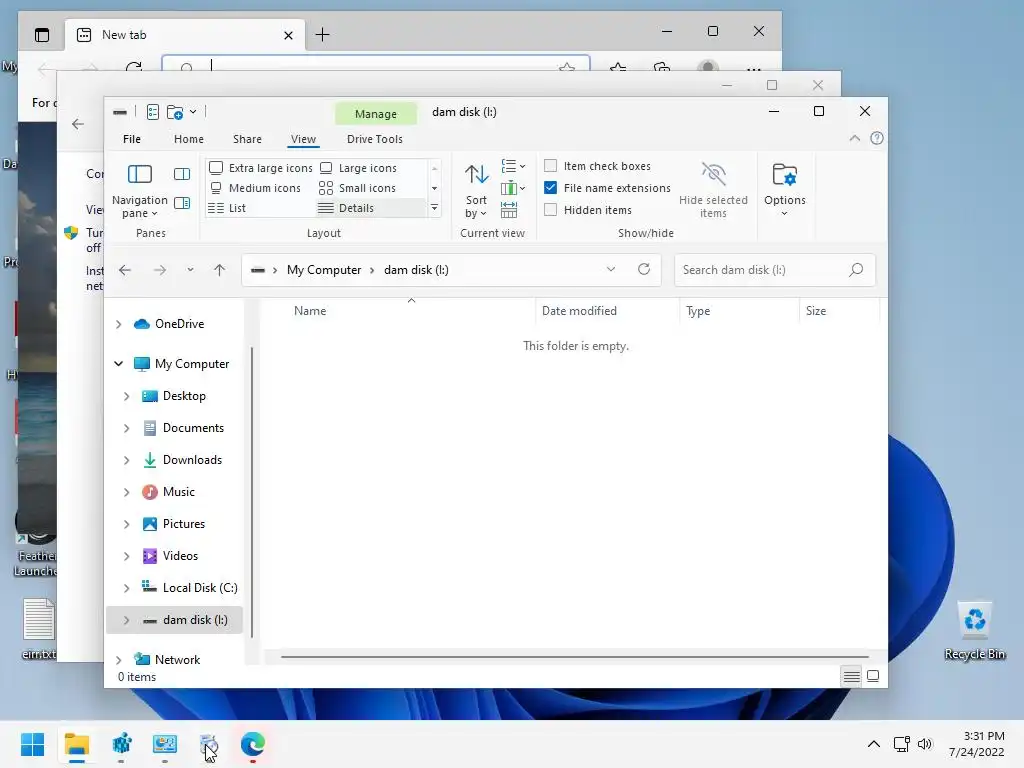Open the Quick Access Toolbar customize dropdown

[193, 112]
